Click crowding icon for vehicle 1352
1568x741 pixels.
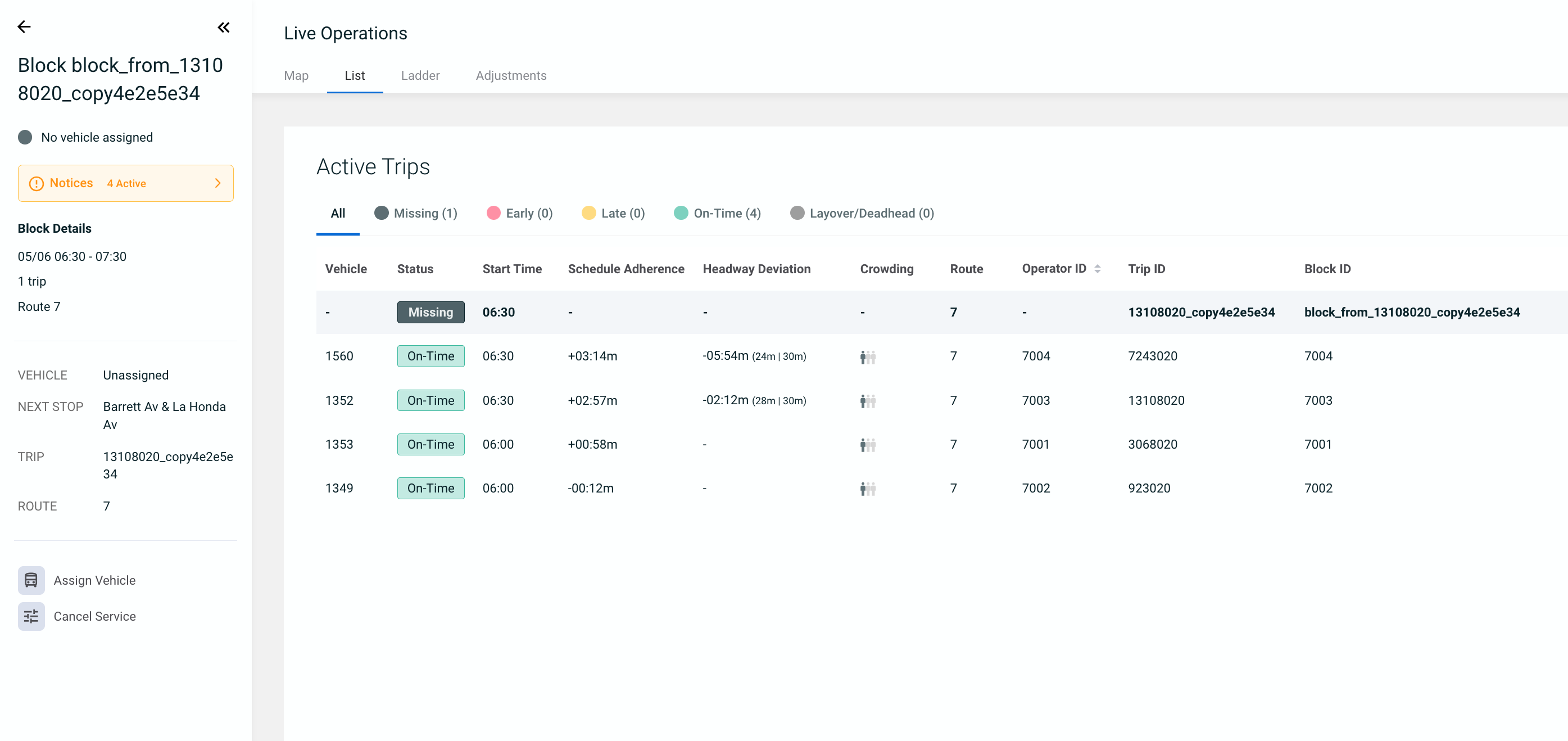[x=868, y=401]
